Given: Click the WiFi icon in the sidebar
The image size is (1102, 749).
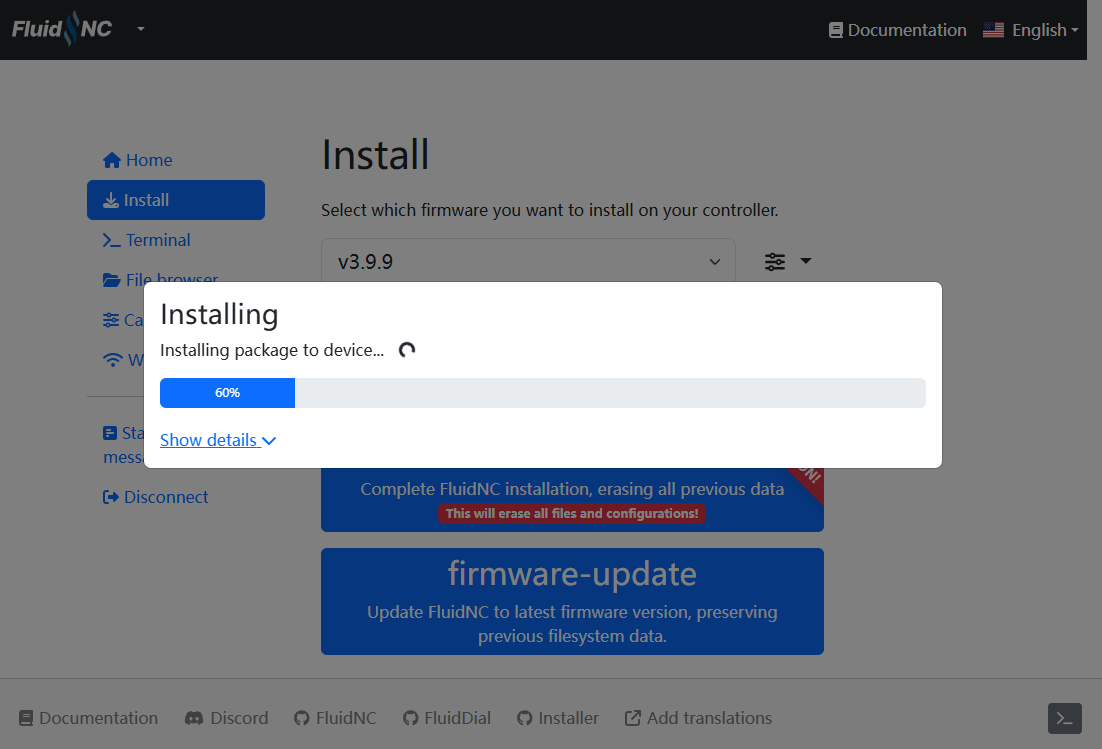Looking at the screenshot, I should [112, 360].
